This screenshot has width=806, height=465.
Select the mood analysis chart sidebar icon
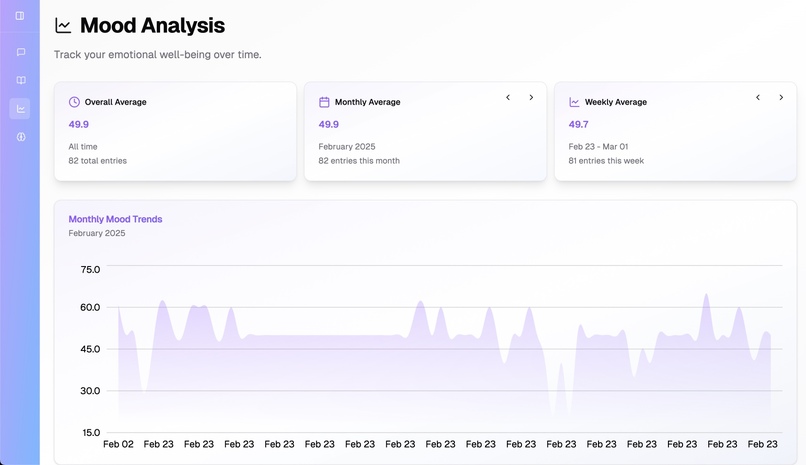[x=20, y=108]
